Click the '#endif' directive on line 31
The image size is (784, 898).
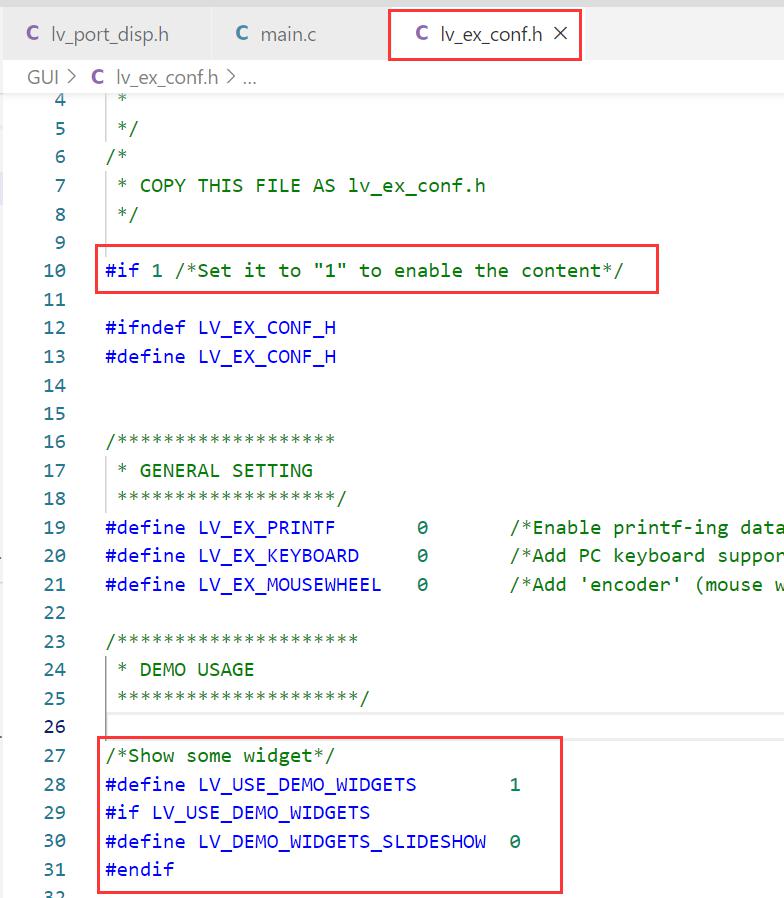(x=139, y=869)
